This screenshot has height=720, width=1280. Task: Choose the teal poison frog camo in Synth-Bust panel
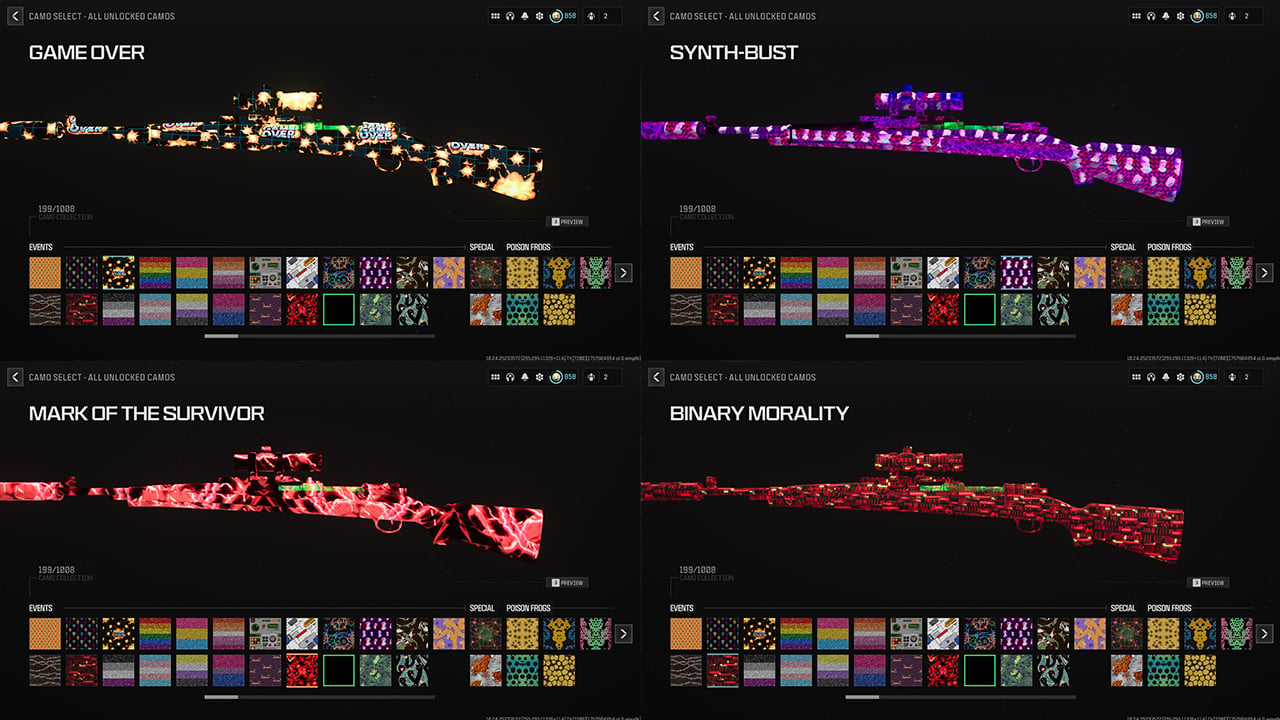point(1163,309)
